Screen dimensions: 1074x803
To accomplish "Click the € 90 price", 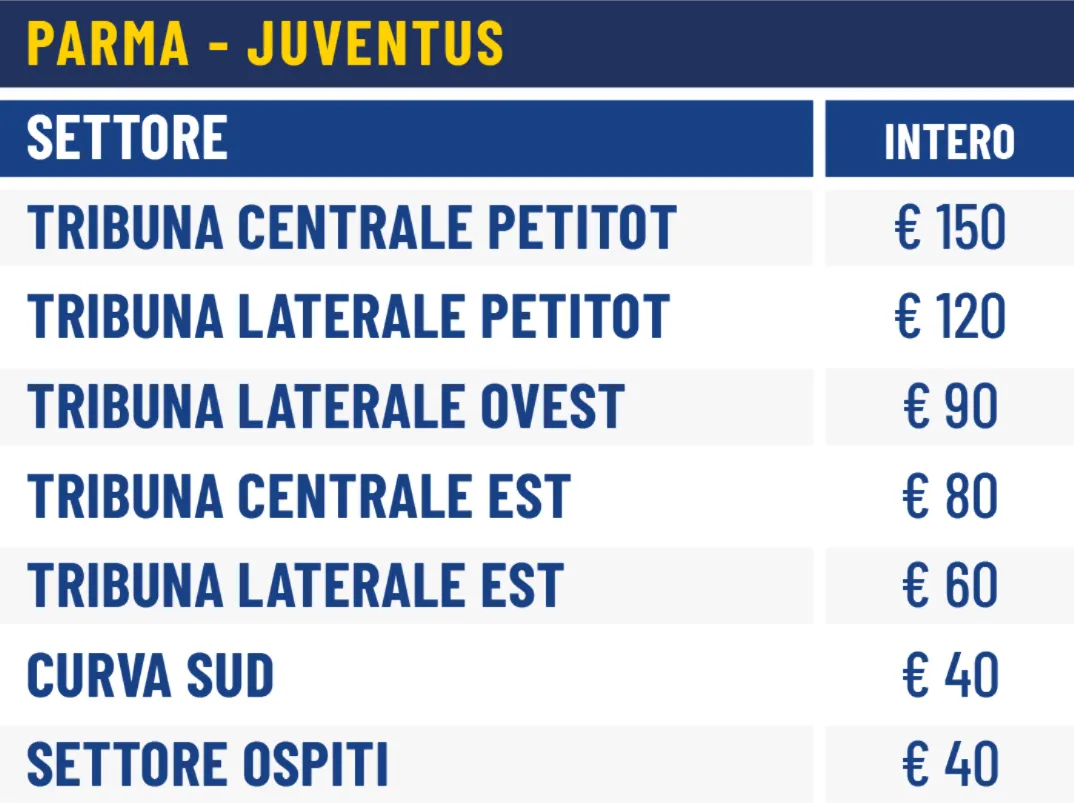I will coord(949,407).
